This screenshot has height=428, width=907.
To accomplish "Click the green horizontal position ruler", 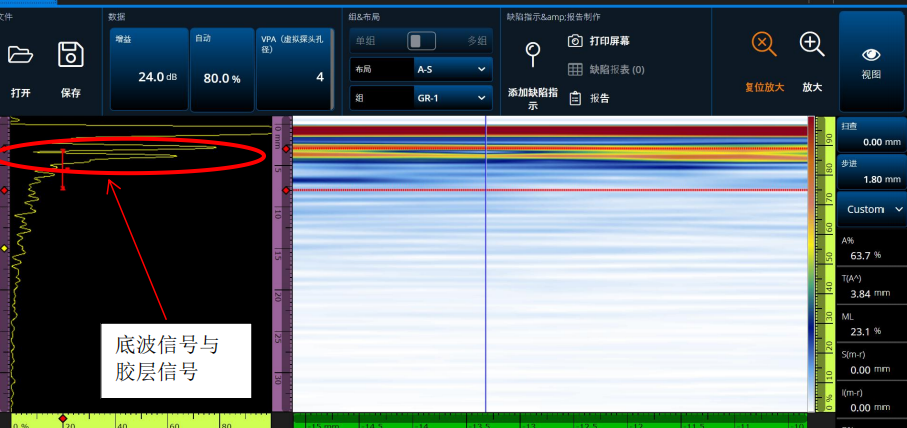I will 550,420.
